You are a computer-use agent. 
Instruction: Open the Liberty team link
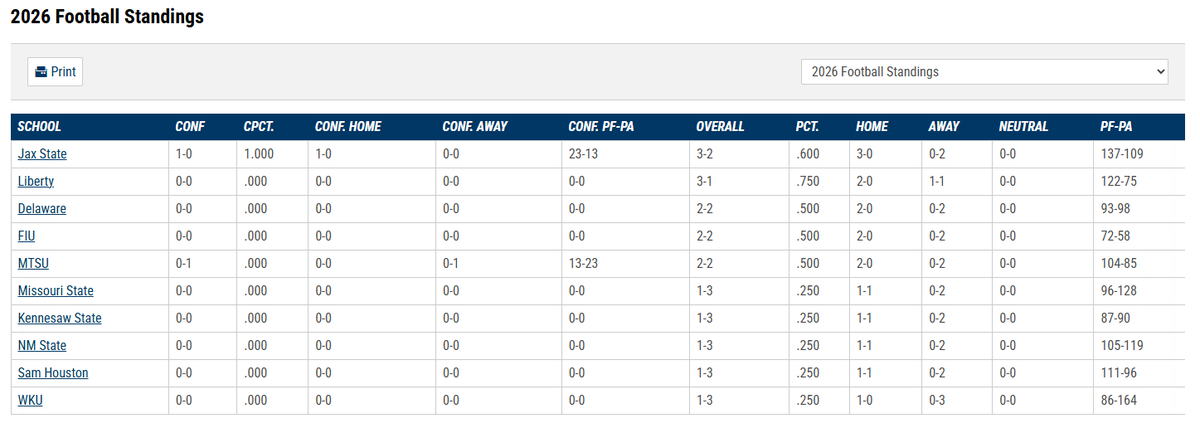pos(36,182)
